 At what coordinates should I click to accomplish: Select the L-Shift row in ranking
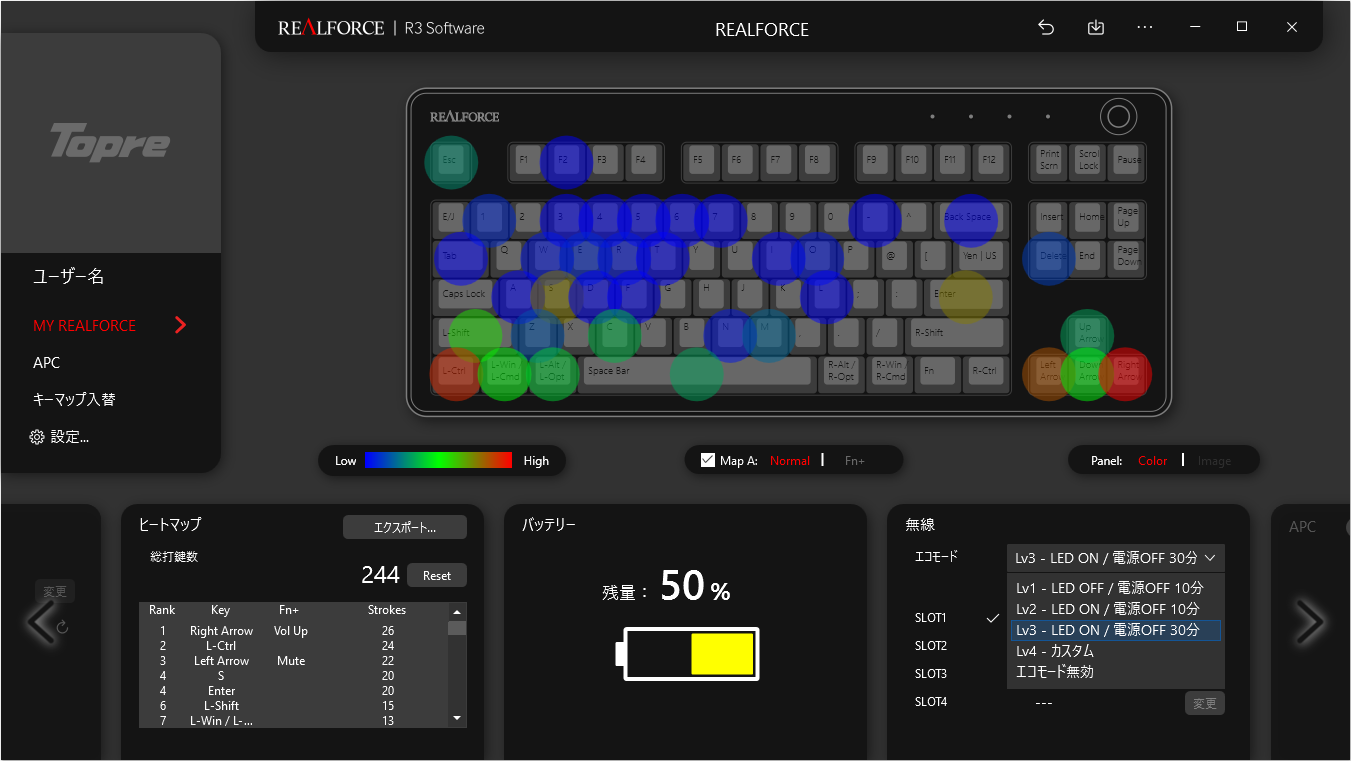coord(293,706)
